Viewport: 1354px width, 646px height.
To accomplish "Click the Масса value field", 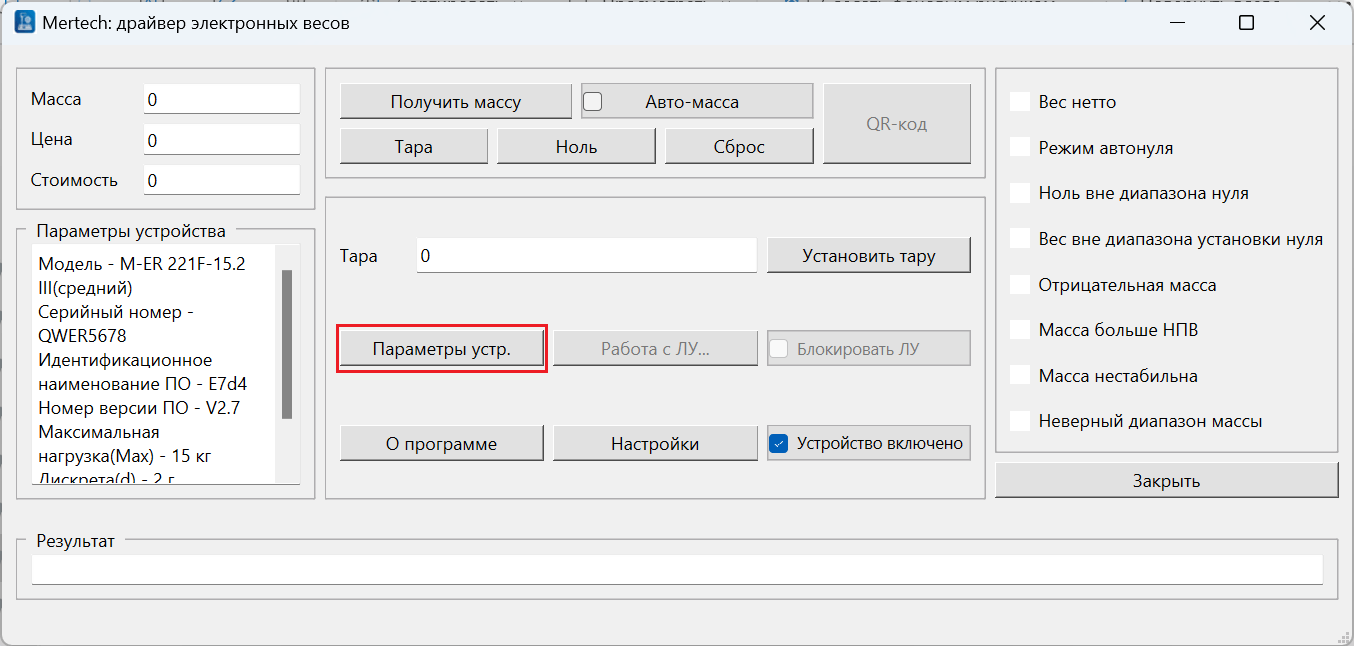I will pos(222,99).
